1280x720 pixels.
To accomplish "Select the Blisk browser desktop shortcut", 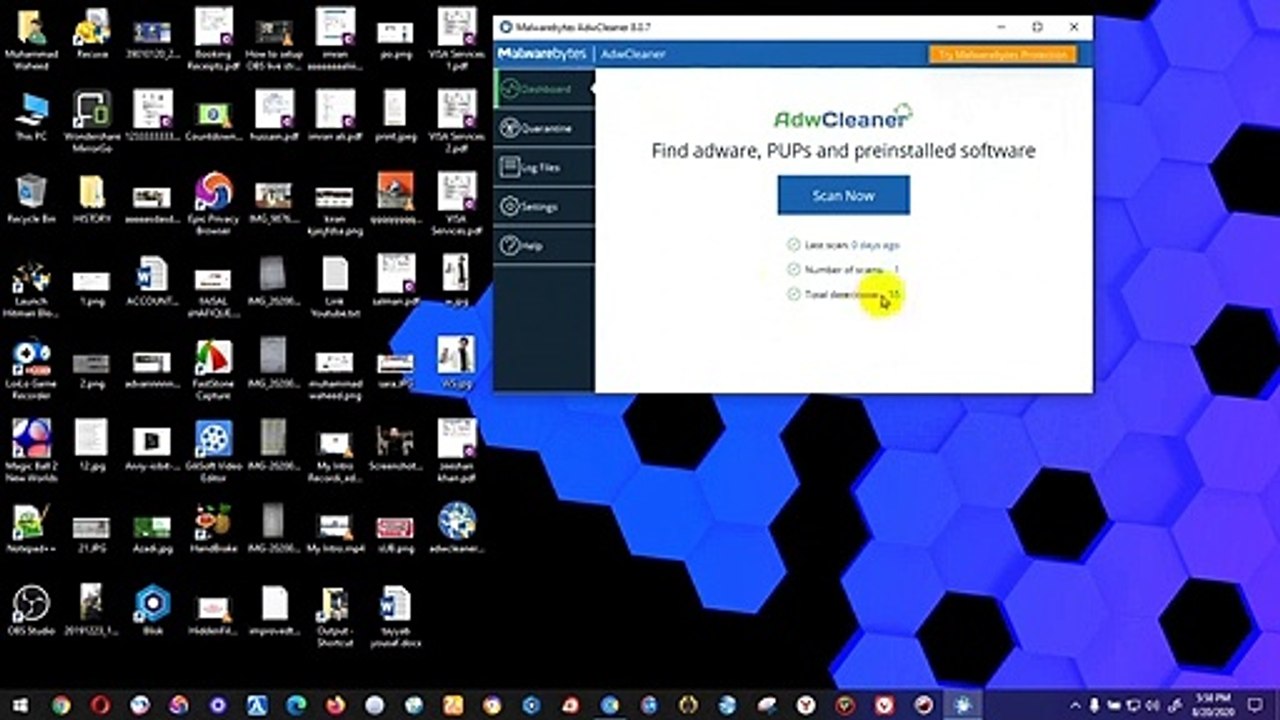I will pos(152,610).
